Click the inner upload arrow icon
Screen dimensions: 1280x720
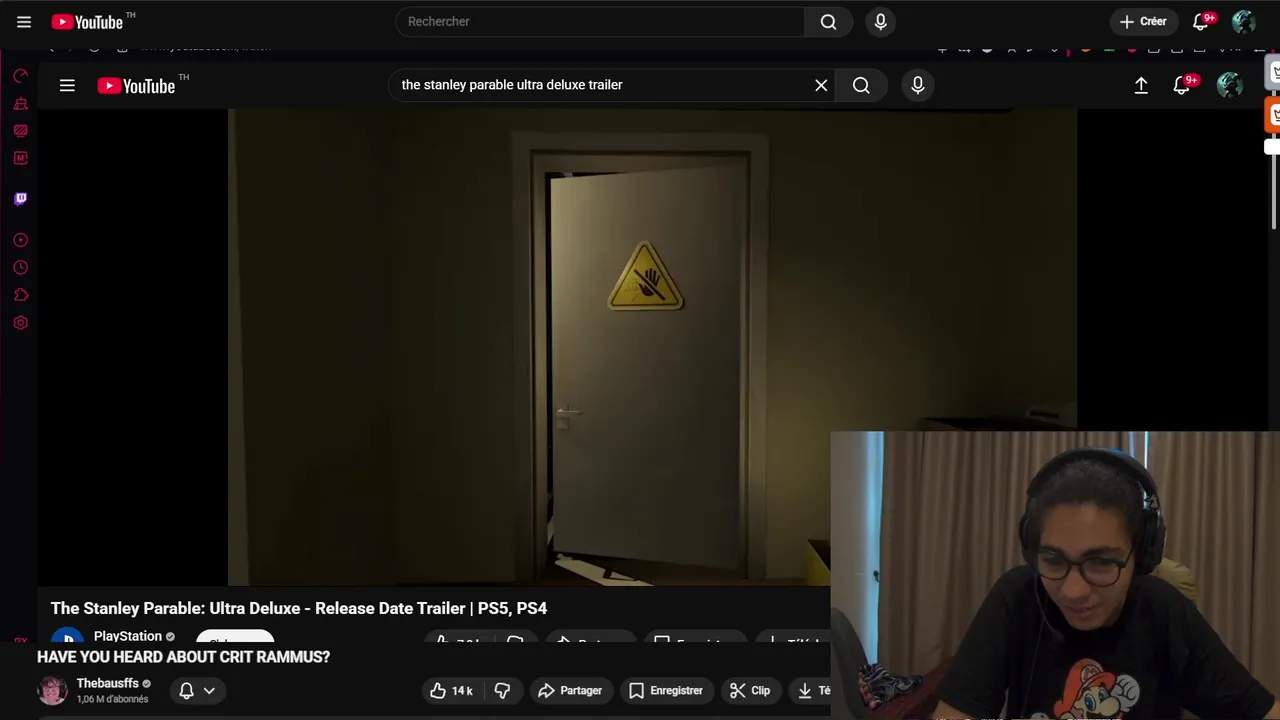tap(1141, 85)
